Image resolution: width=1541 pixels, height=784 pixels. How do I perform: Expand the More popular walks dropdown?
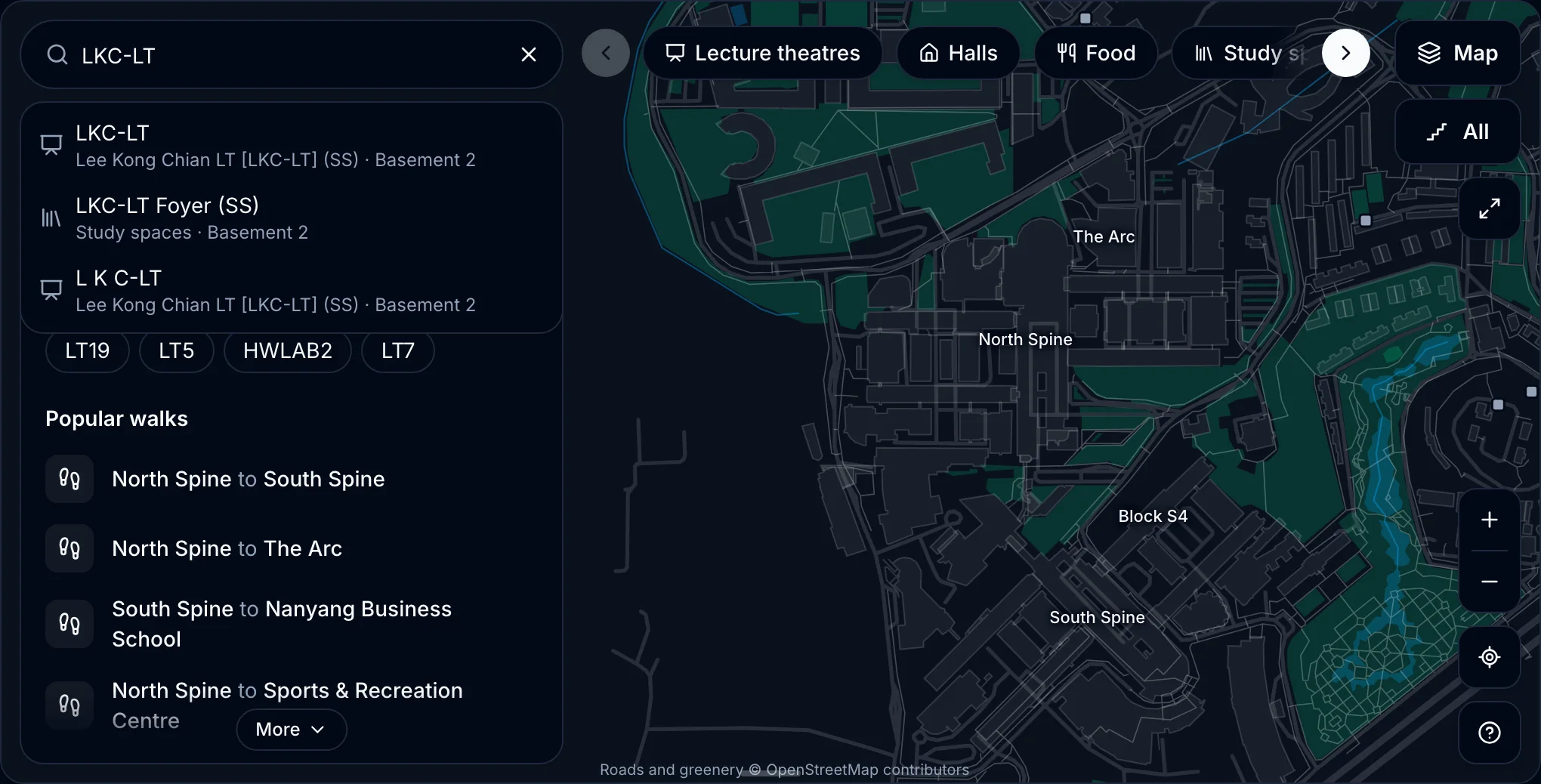coord(292,730)
